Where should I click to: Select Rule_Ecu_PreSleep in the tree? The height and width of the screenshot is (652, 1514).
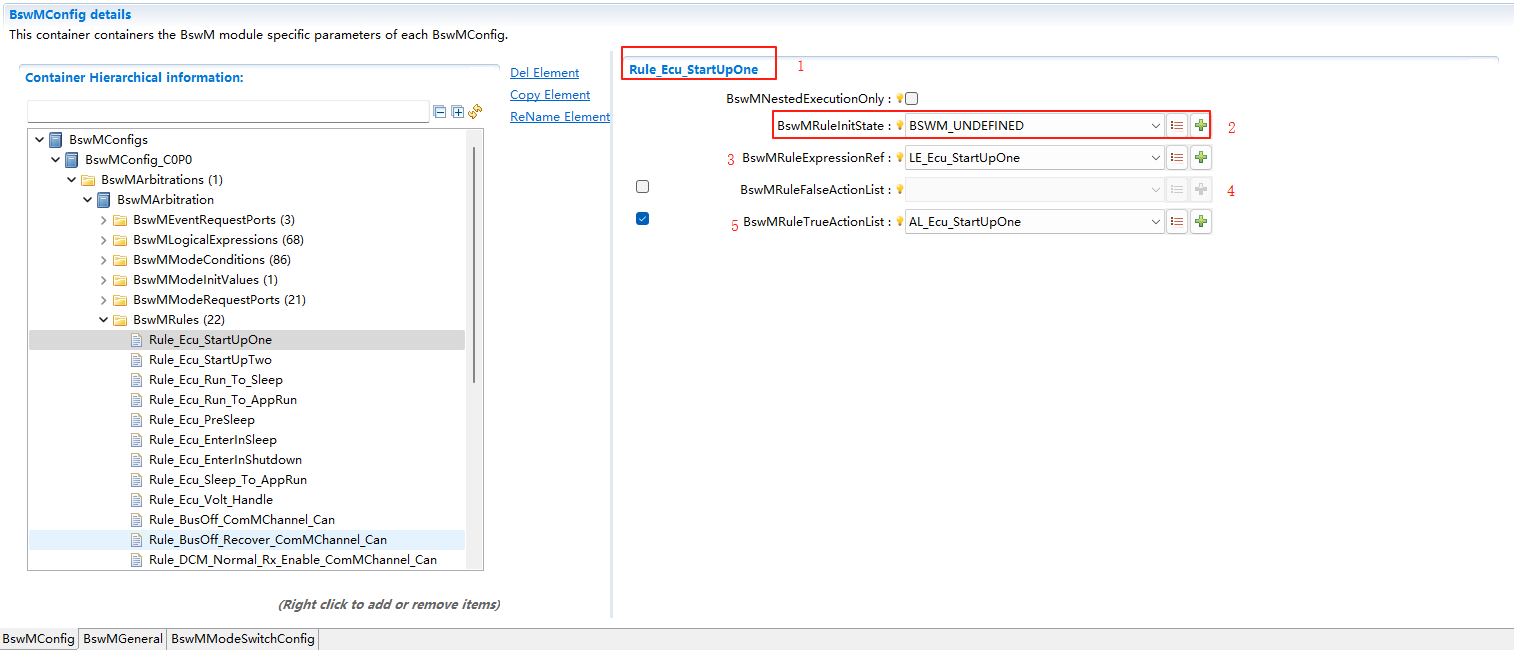(201, 420)
